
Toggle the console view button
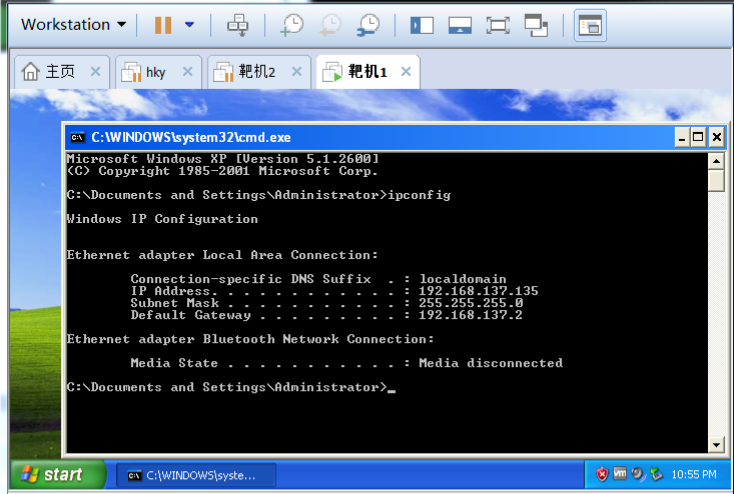coord(590,25)
